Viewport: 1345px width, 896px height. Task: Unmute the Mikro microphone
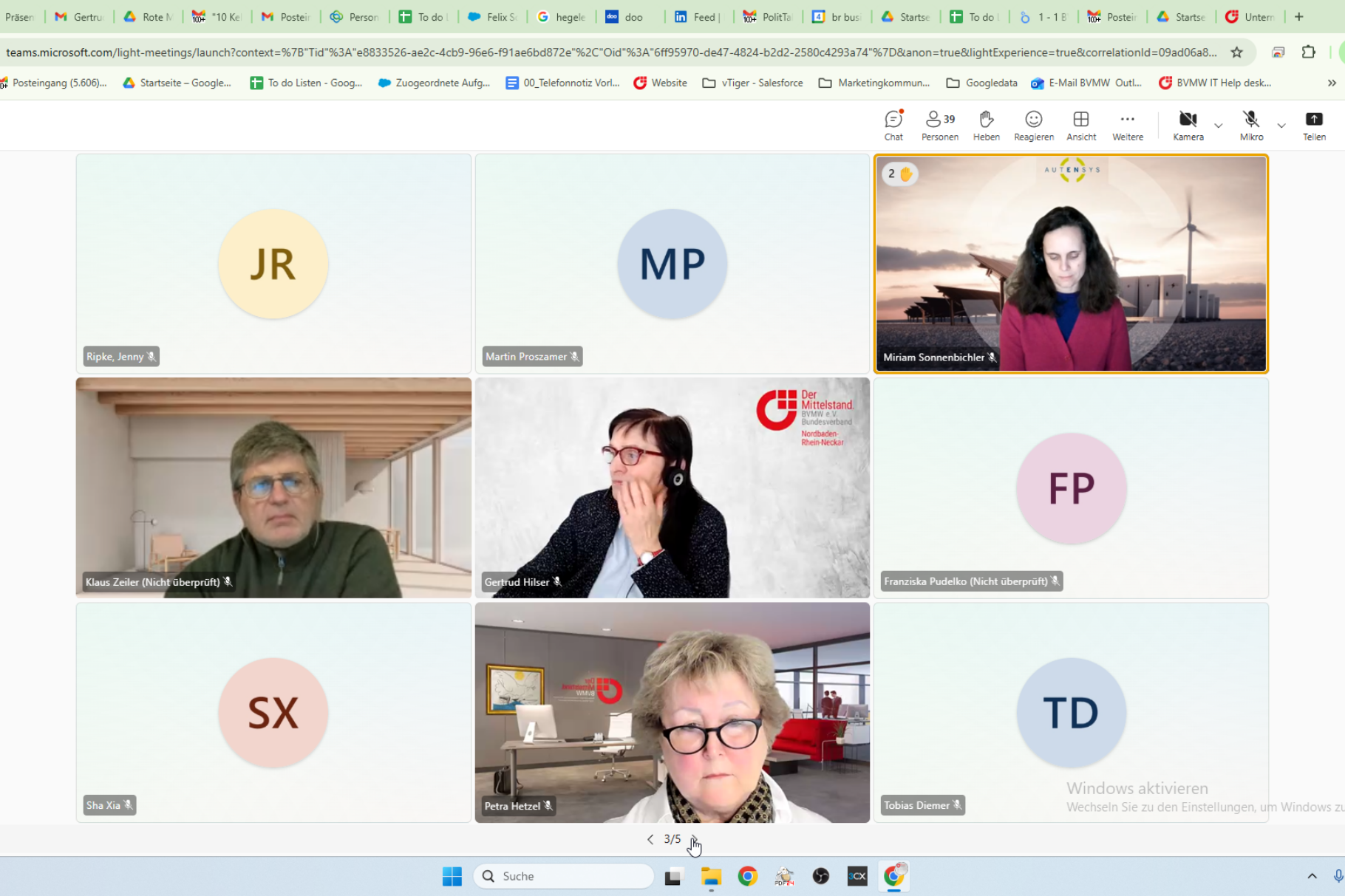(x=1250, y=125)
